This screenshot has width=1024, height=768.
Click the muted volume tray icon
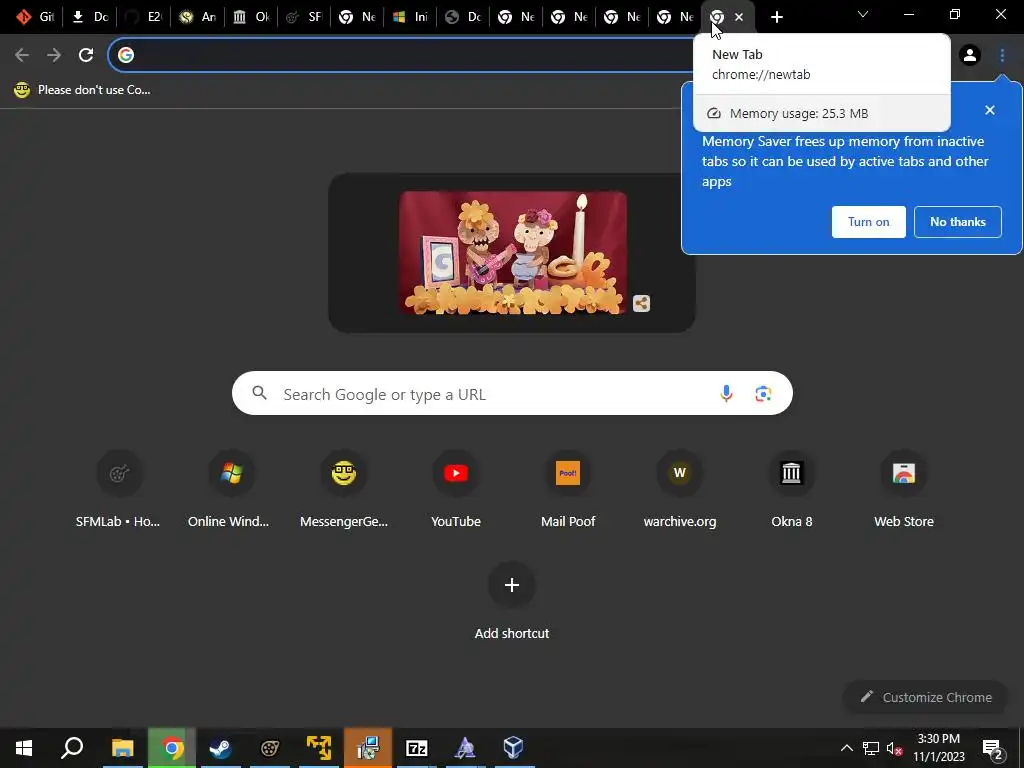(x=895, y=748)
